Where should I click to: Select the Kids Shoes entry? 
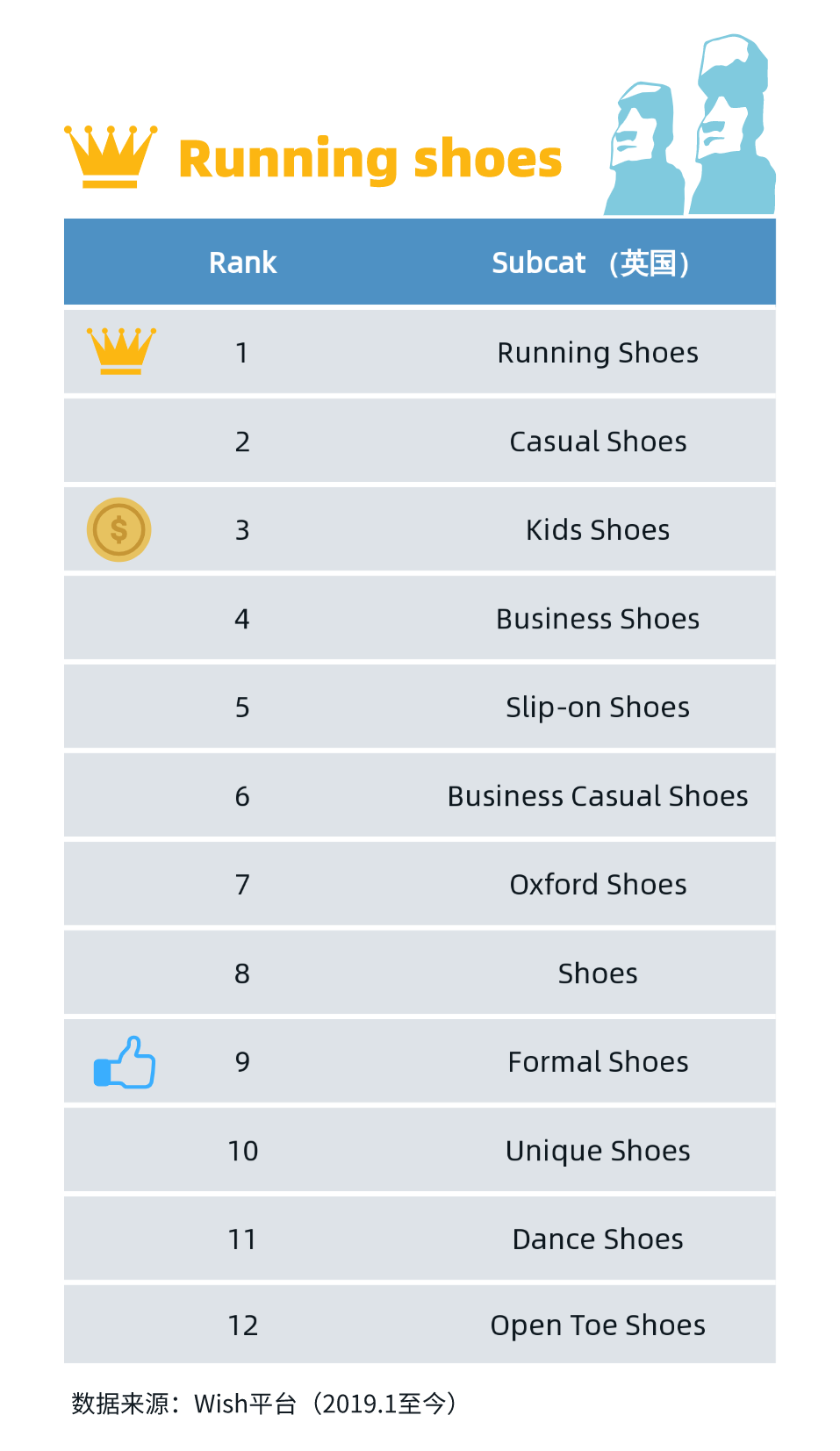point(598,530)
